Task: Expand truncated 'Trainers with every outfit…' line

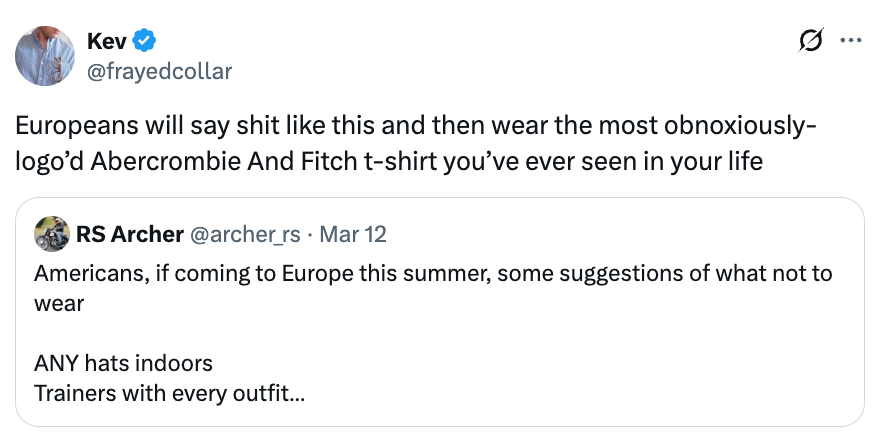Action: click(170, 392)
